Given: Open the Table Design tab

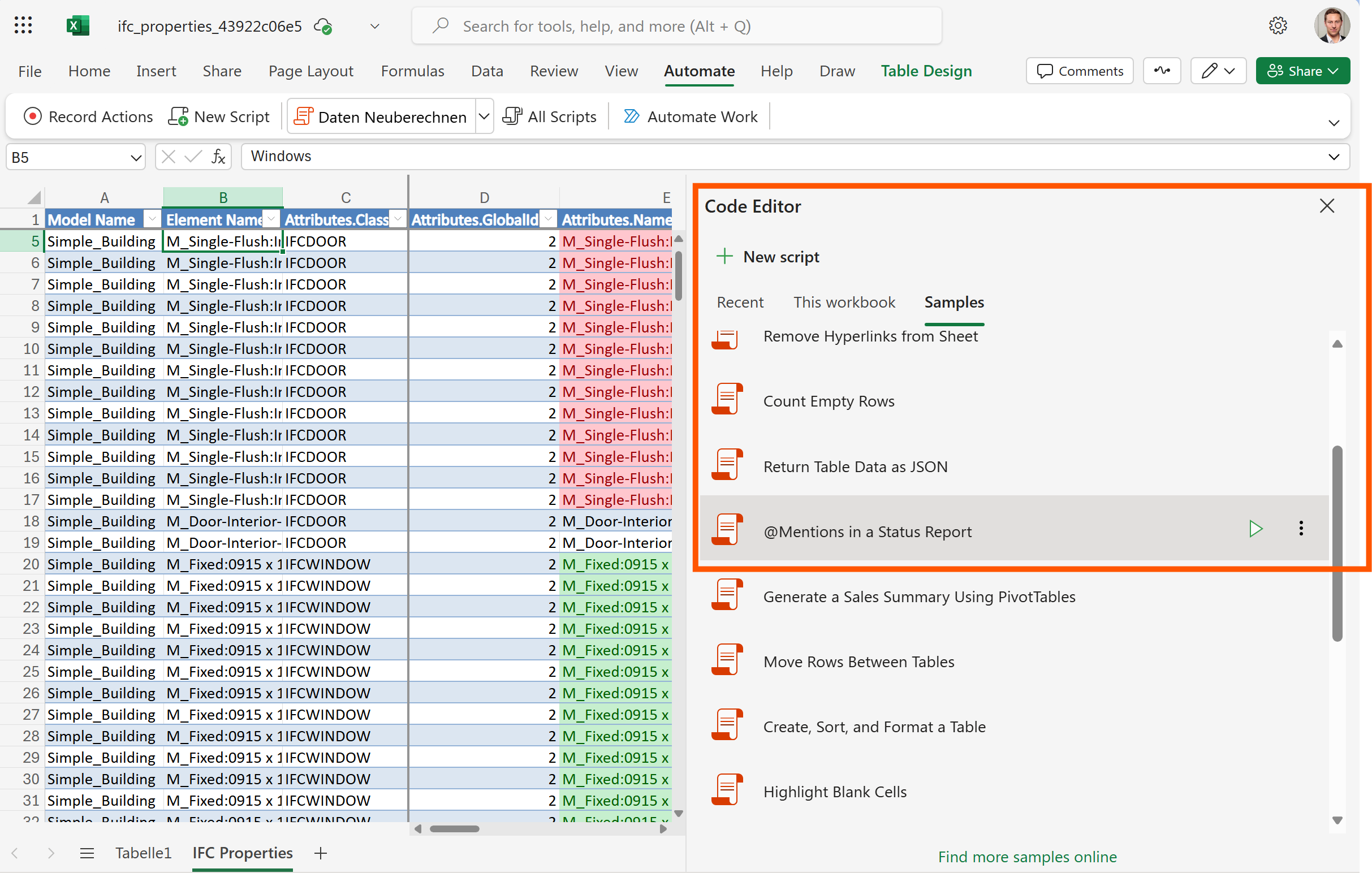Looking at the screenshot, I should point(926,71).
